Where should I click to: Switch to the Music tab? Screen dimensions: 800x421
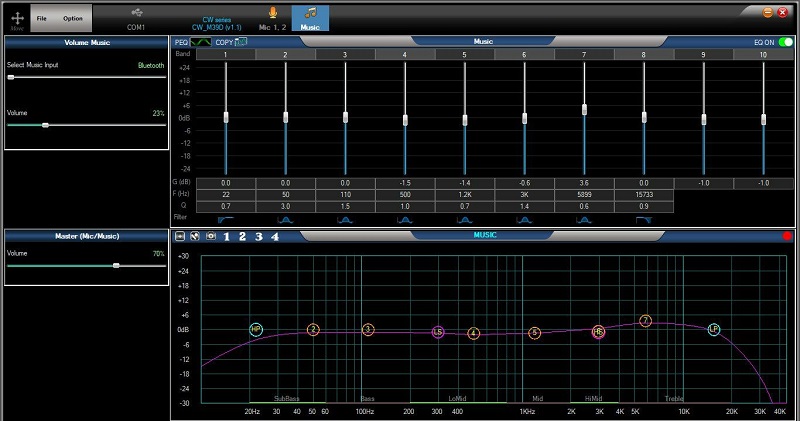(311, 16)
